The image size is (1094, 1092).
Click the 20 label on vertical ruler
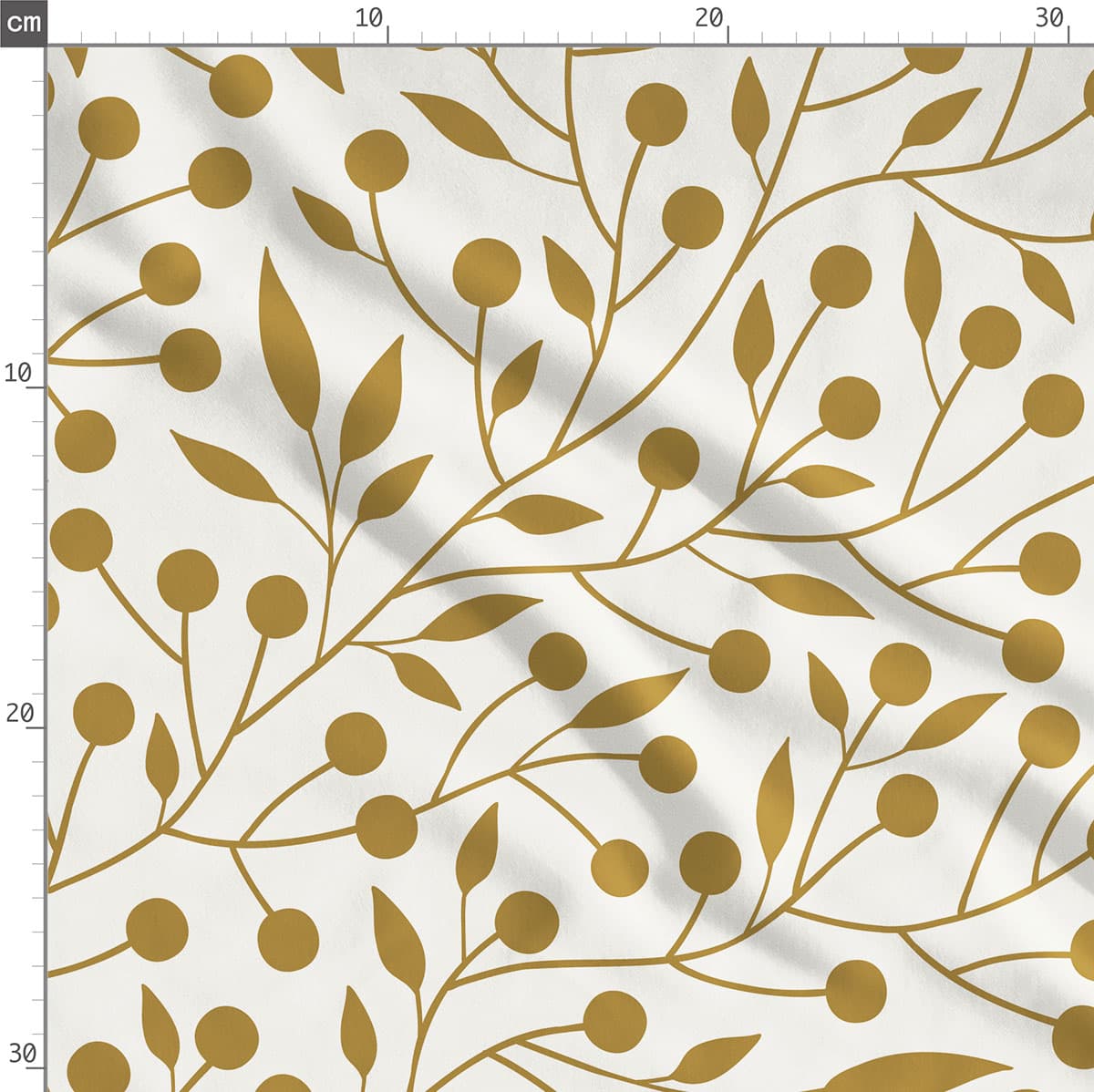[x=19, y=713]
